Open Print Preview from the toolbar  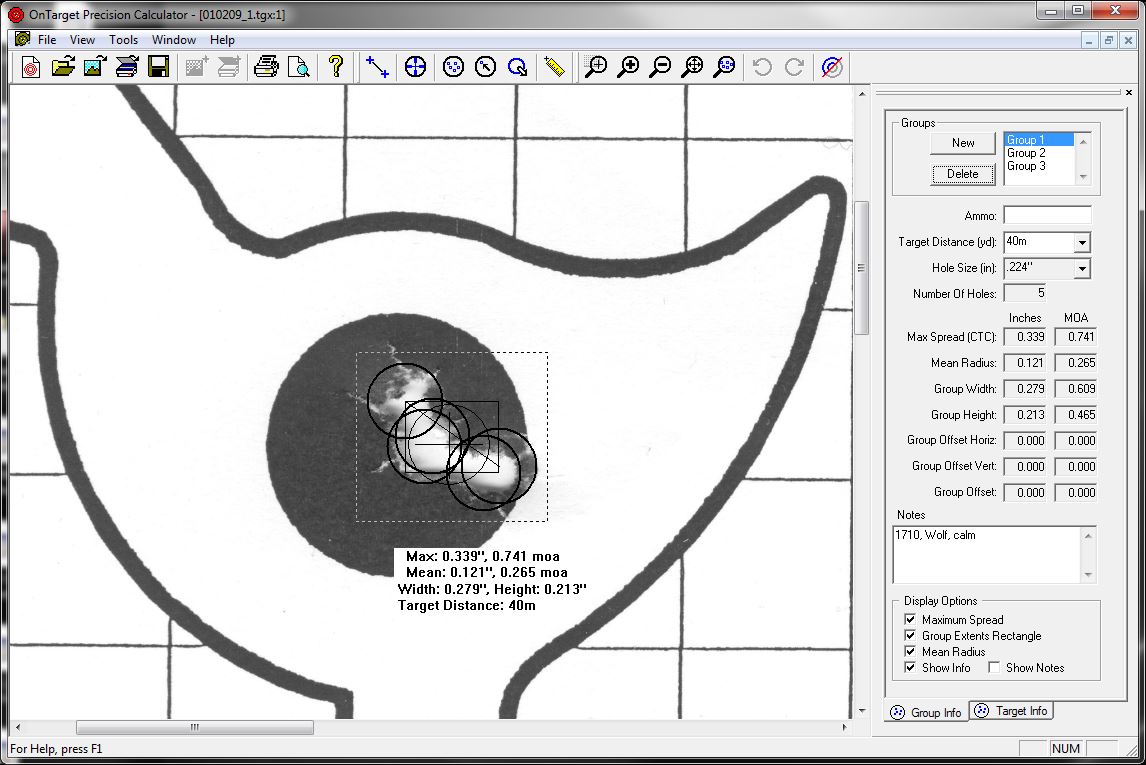click(x=298, y=66)
